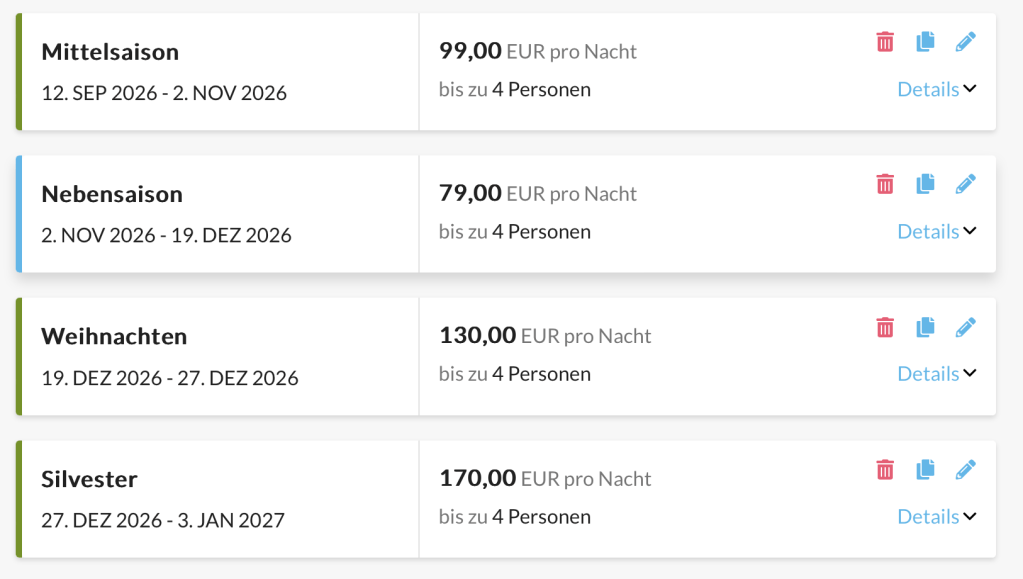Open Details dropdown for Silvester
The width and height of the screenshot is (1023, 579).
pos(936,516)
